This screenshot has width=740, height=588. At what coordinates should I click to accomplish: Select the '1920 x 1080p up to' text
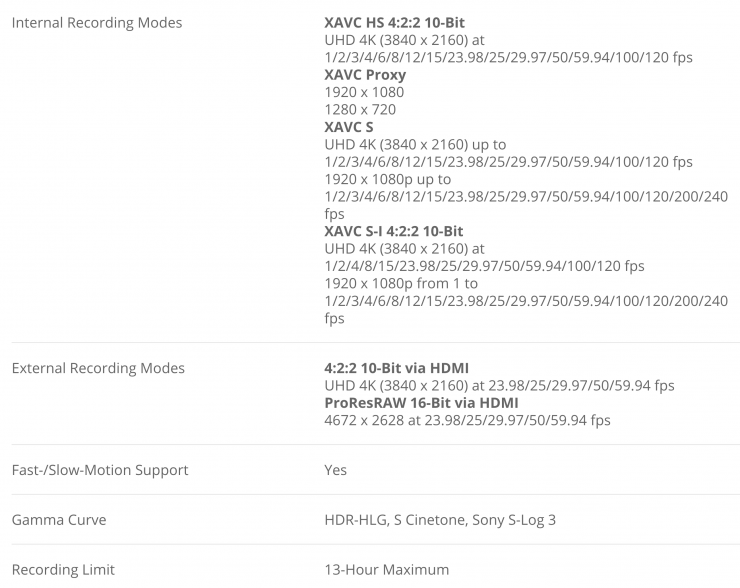(387, 179)
